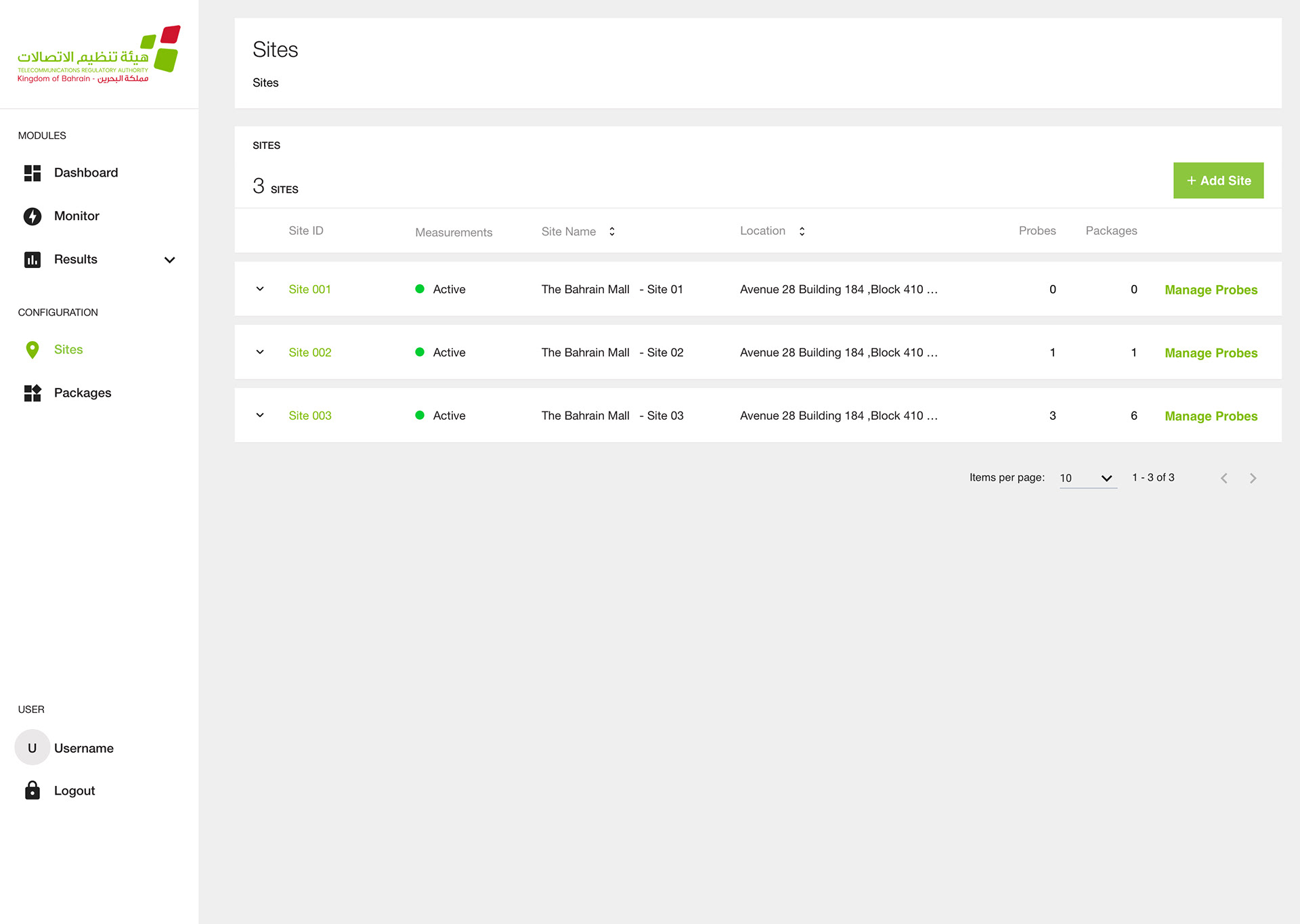
Task: Go to next page arrow
Action: click(1253, 479)
